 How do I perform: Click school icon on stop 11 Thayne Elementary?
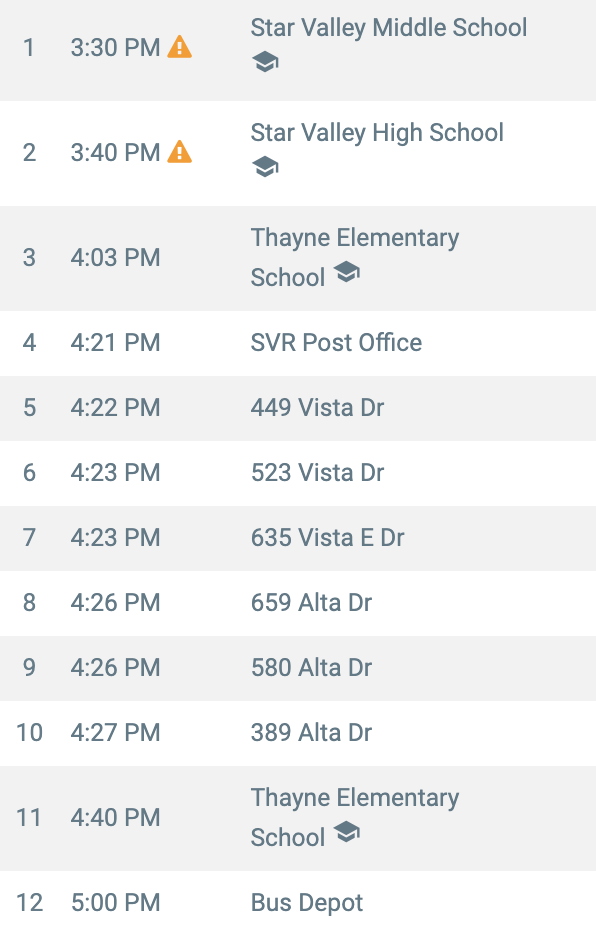click(347, 832)
